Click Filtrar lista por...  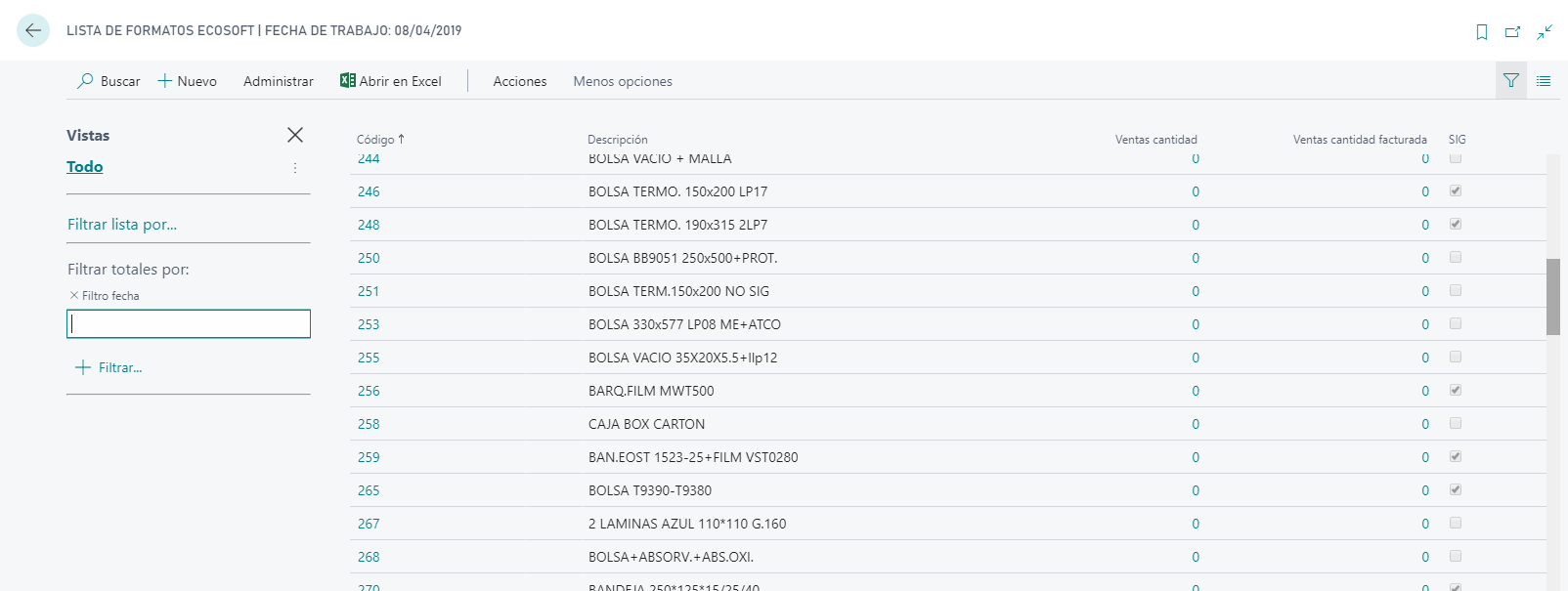(122, 225)
